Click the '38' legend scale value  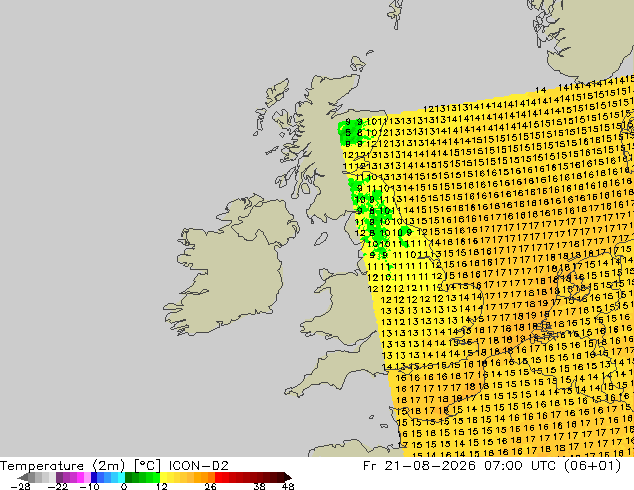point(260,486)
